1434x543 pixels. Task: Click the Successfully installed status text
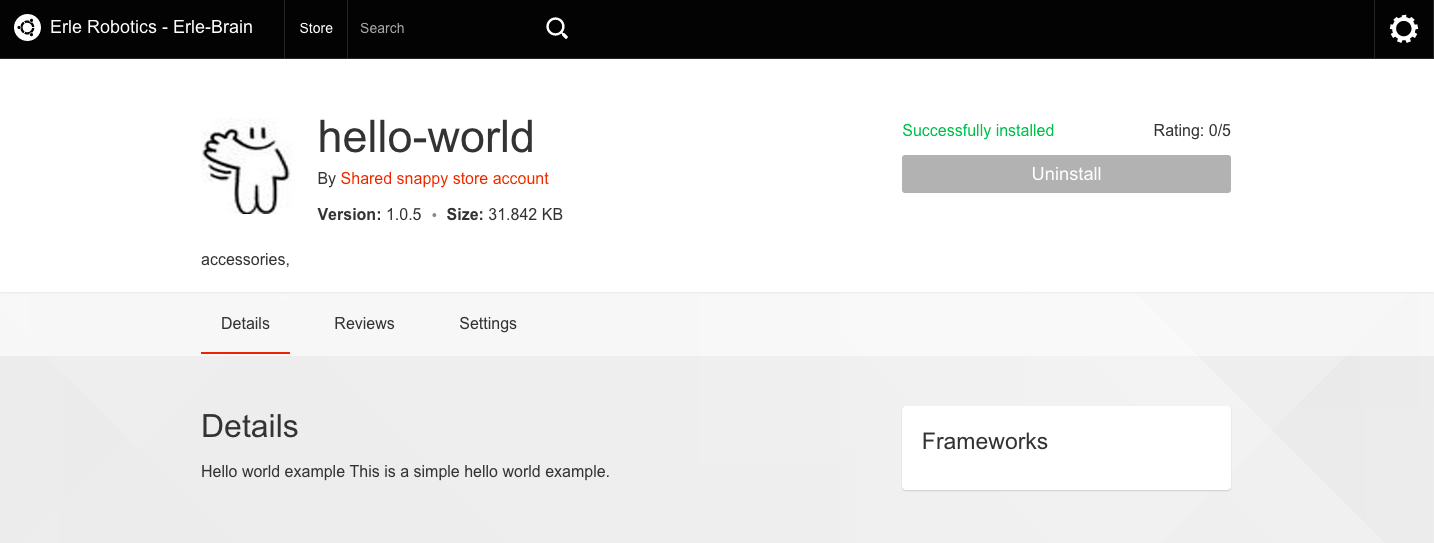[977, 131]
